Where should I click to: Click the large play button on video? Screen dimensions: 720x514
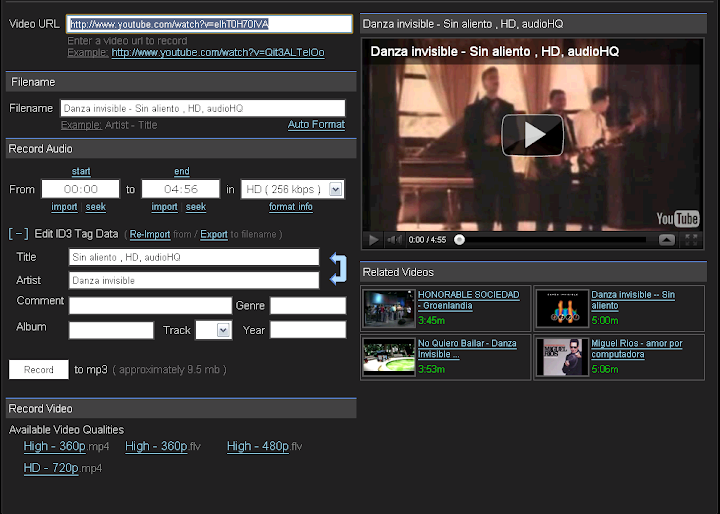click(533, 135)
